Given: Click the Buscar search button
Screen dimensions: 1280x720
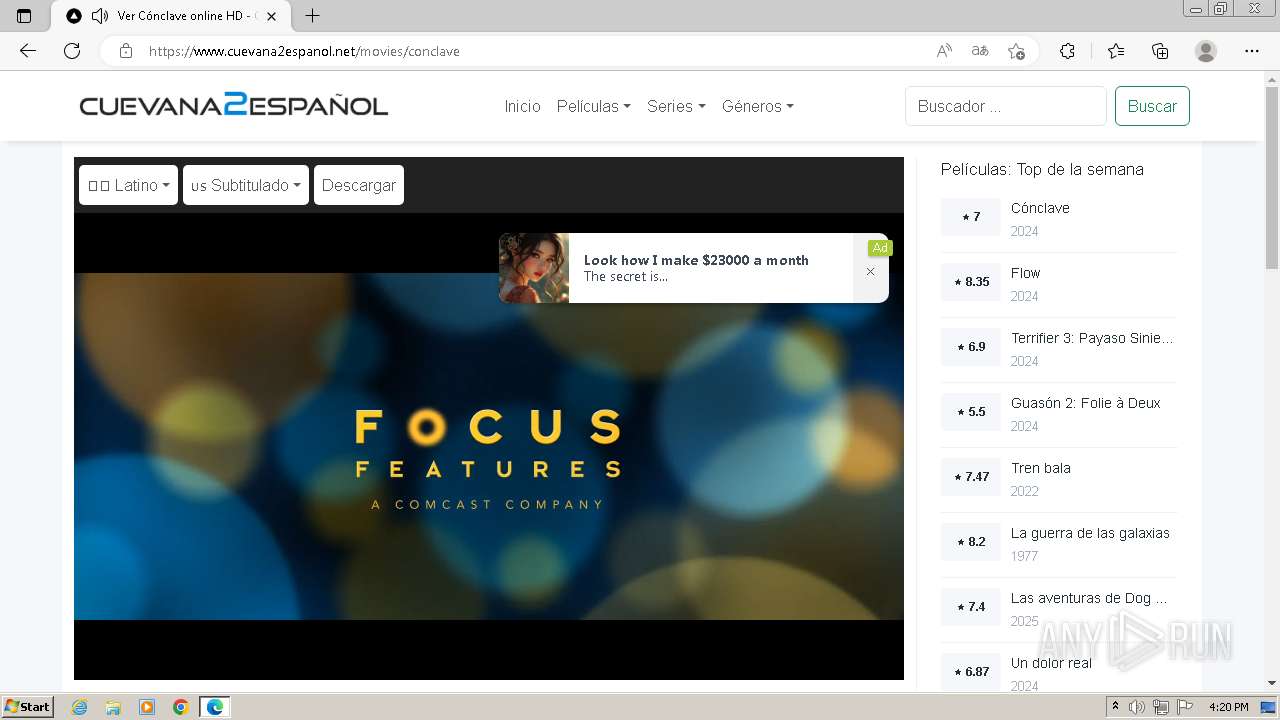Looking at the screenshot, I should tap(1152, 106).
